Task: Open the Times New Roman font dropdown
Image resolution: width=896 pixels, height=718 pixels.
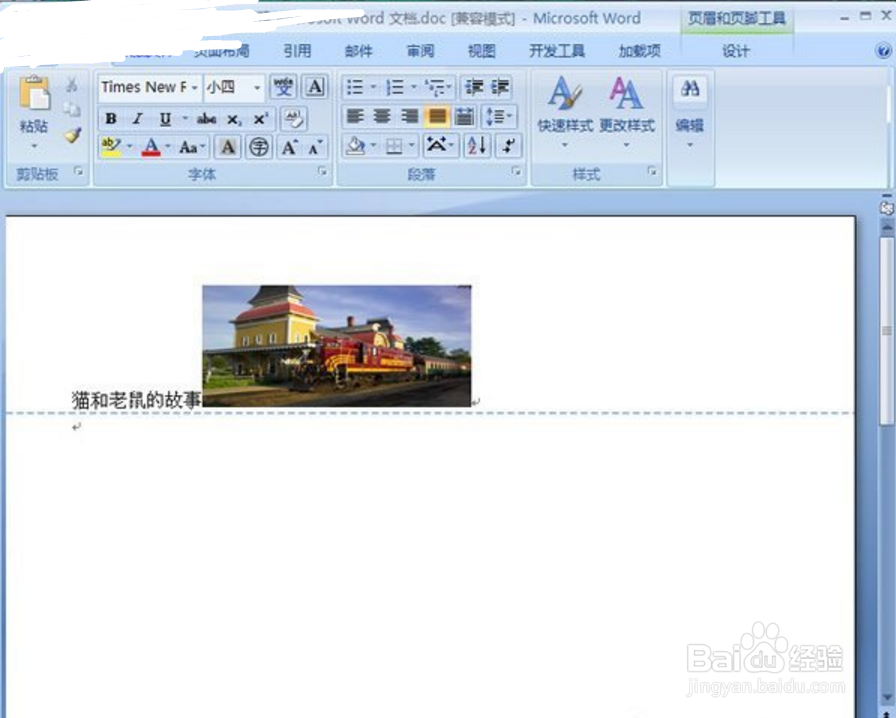Action: [194, 87]
